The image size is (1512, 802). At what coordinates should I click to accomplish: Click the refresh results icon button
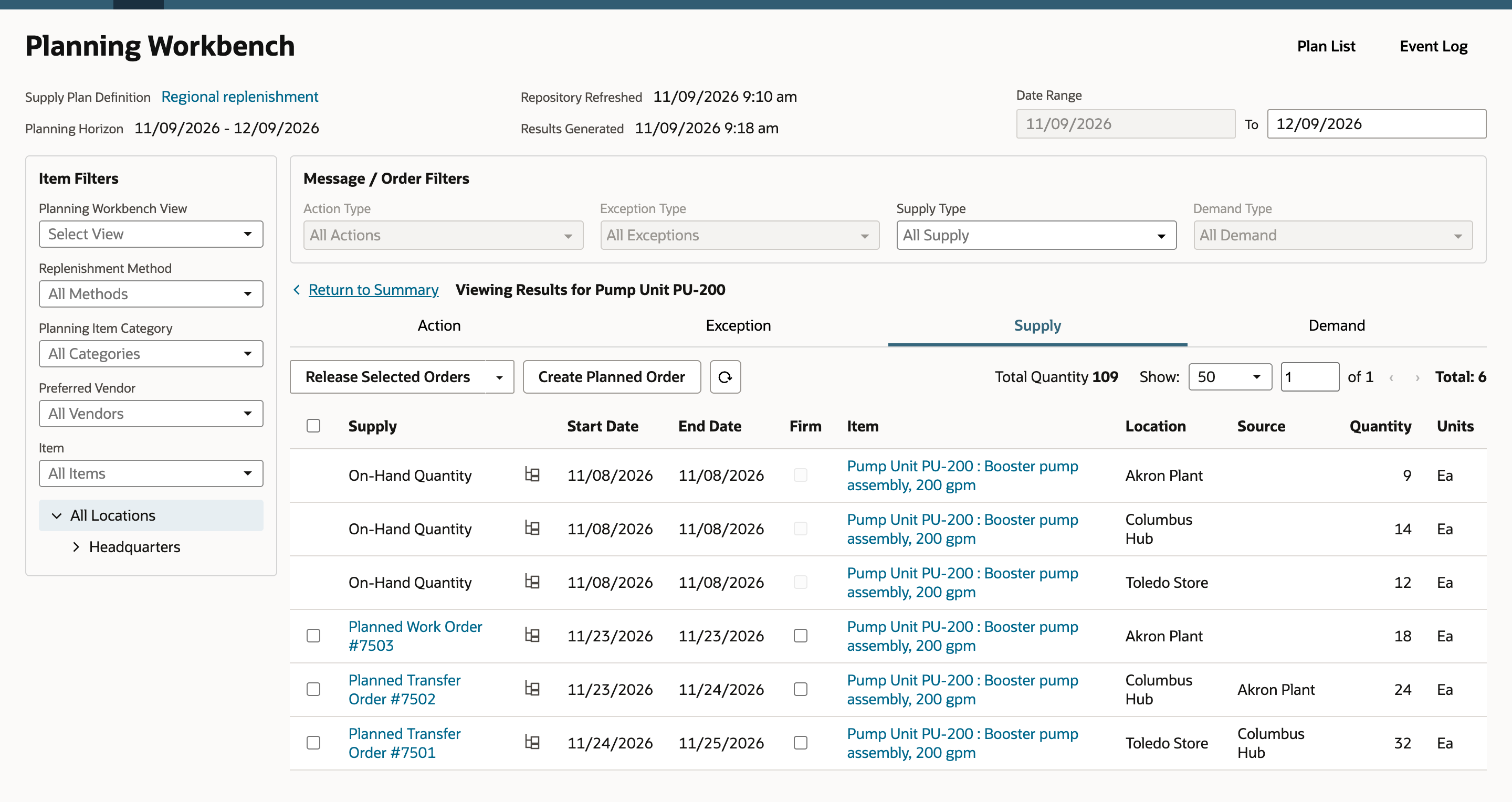pos(725,377)
